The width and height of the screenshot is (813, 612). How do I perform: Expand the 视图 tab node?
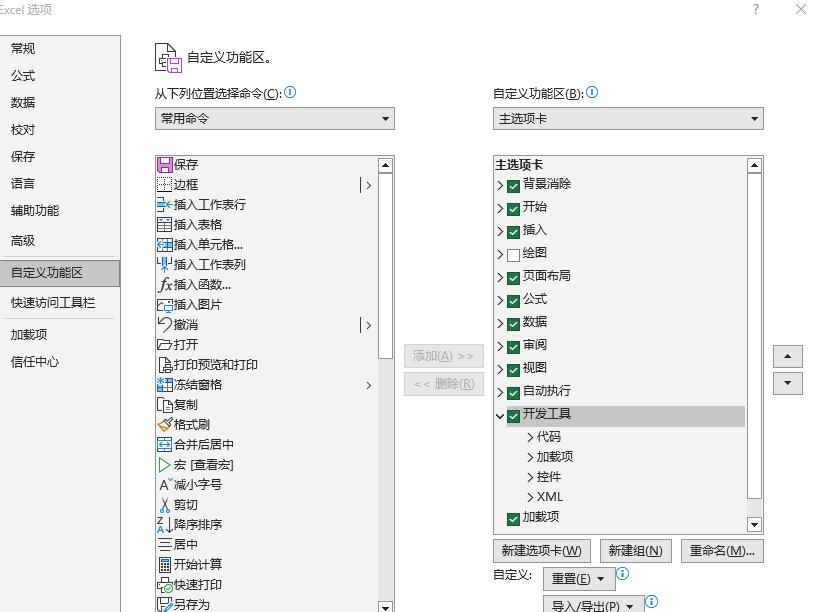coord(500,370)
